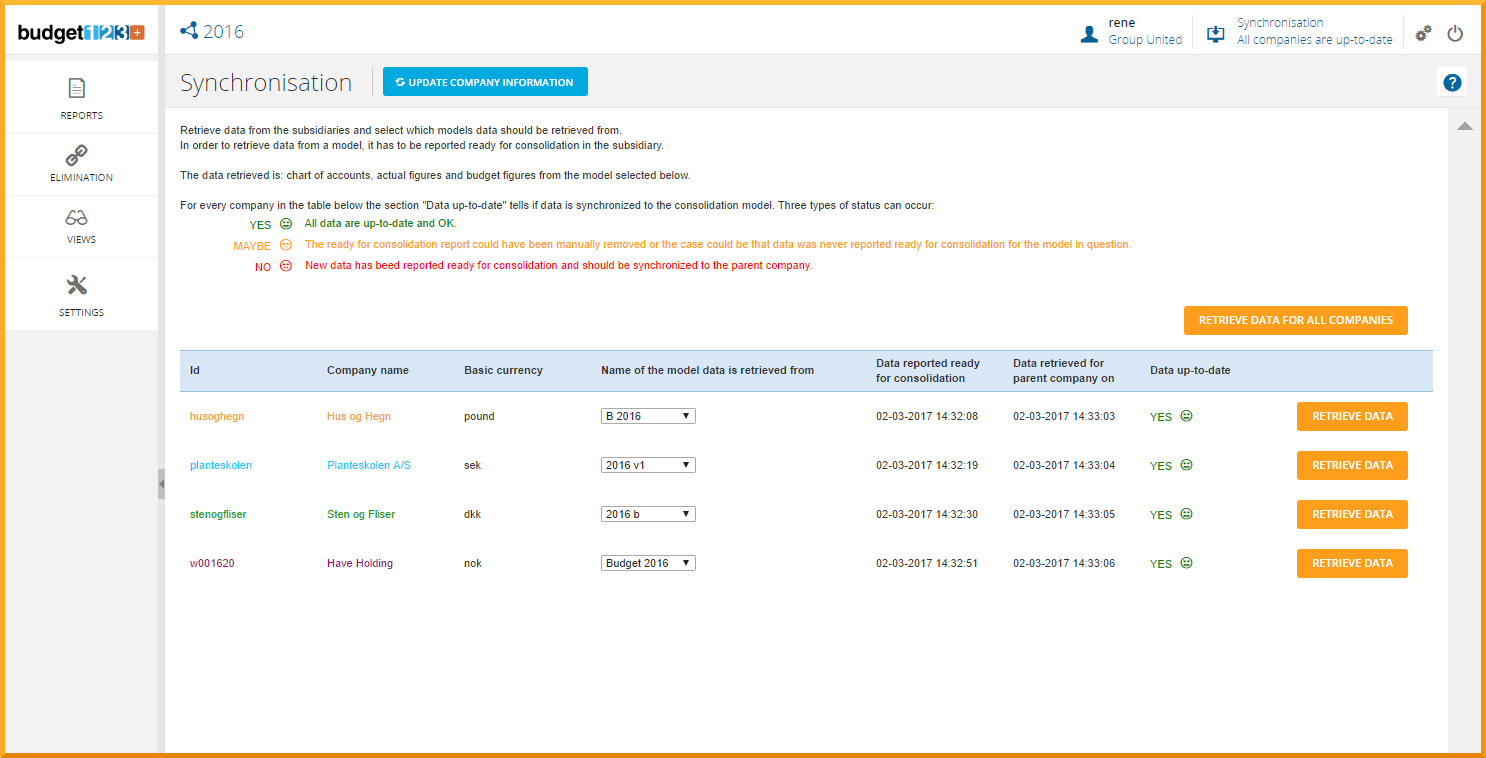Click the blue help question mark icon
The height and width of the screenshot is (758, 1486).
coord(1452,83)
